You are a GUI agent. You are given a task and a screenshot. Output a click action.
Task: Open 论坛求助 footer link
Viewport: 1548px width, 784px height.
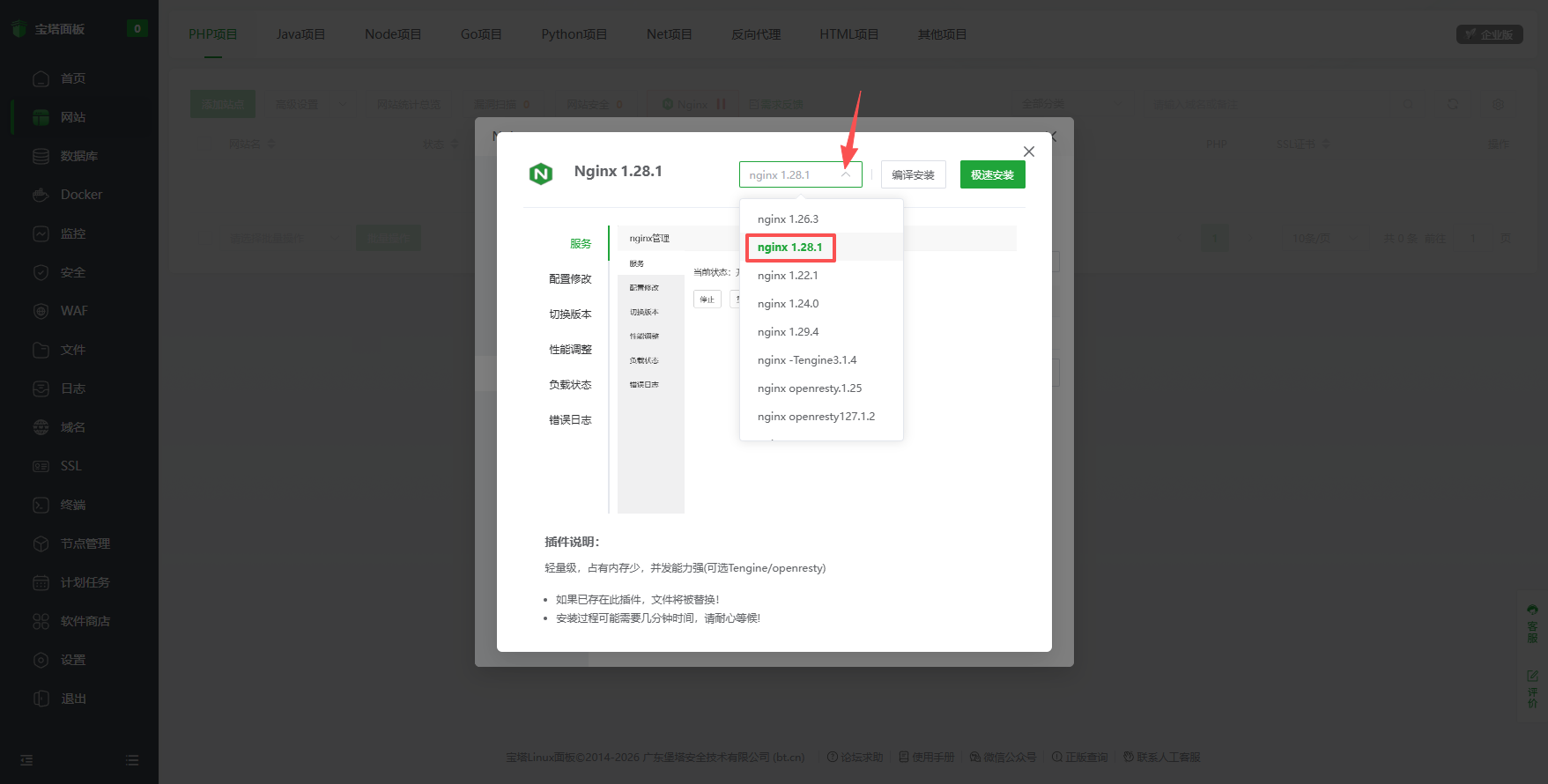pyautogui.click(x=855, y=757)
